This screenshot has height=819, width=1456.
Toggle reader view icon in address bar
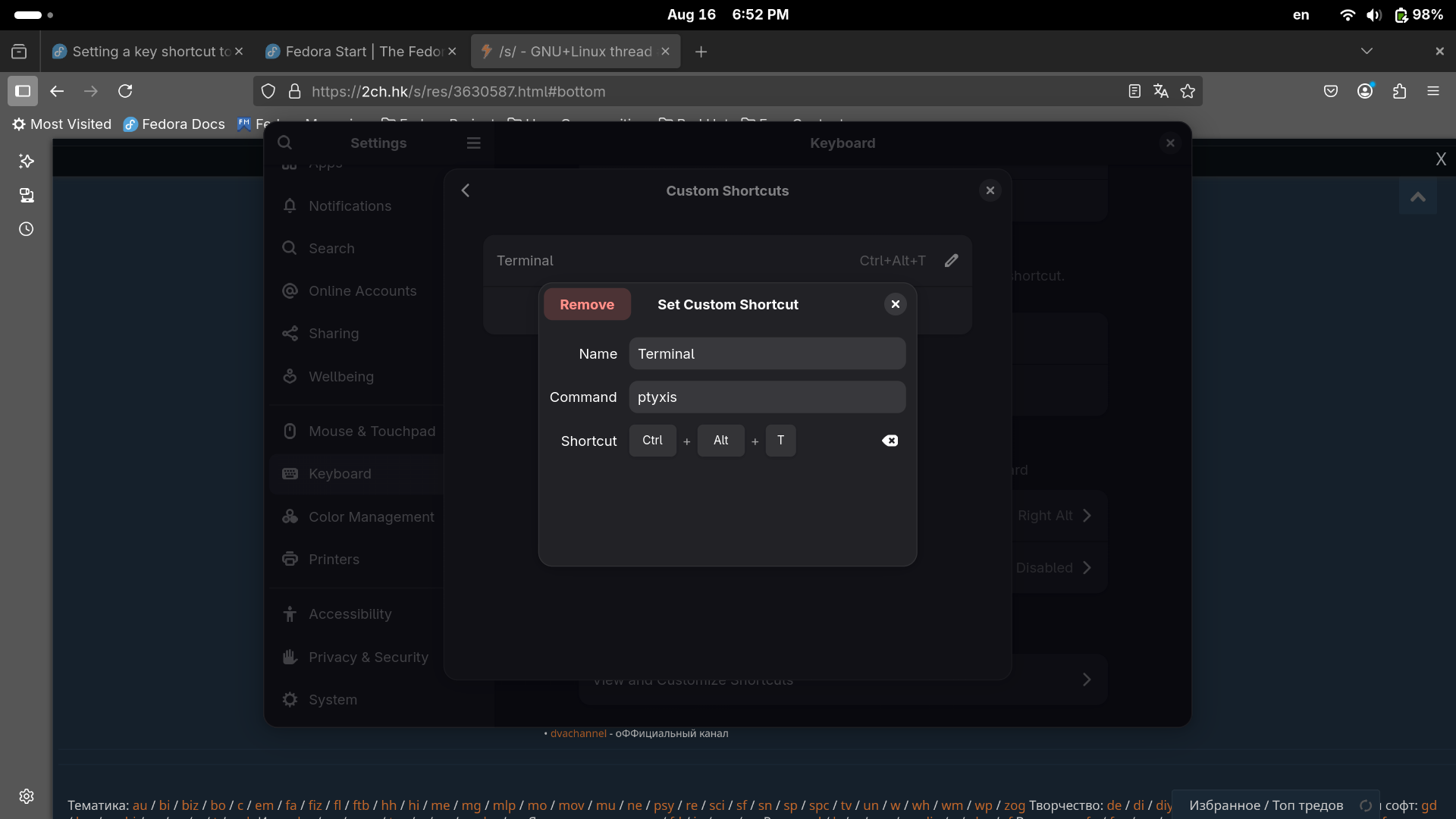1134,91
